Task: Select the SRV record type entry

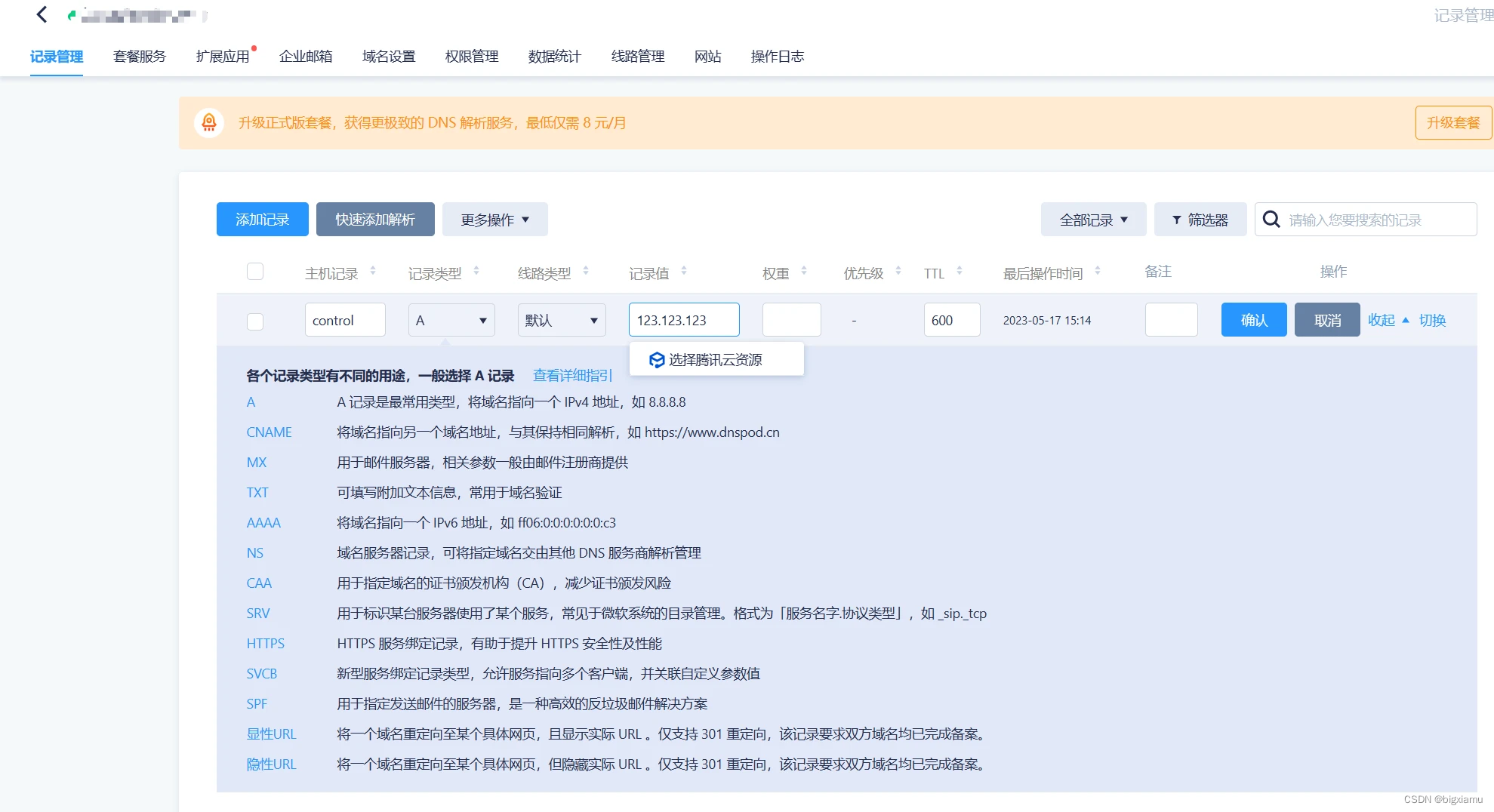Action: (x=258, y=614)
